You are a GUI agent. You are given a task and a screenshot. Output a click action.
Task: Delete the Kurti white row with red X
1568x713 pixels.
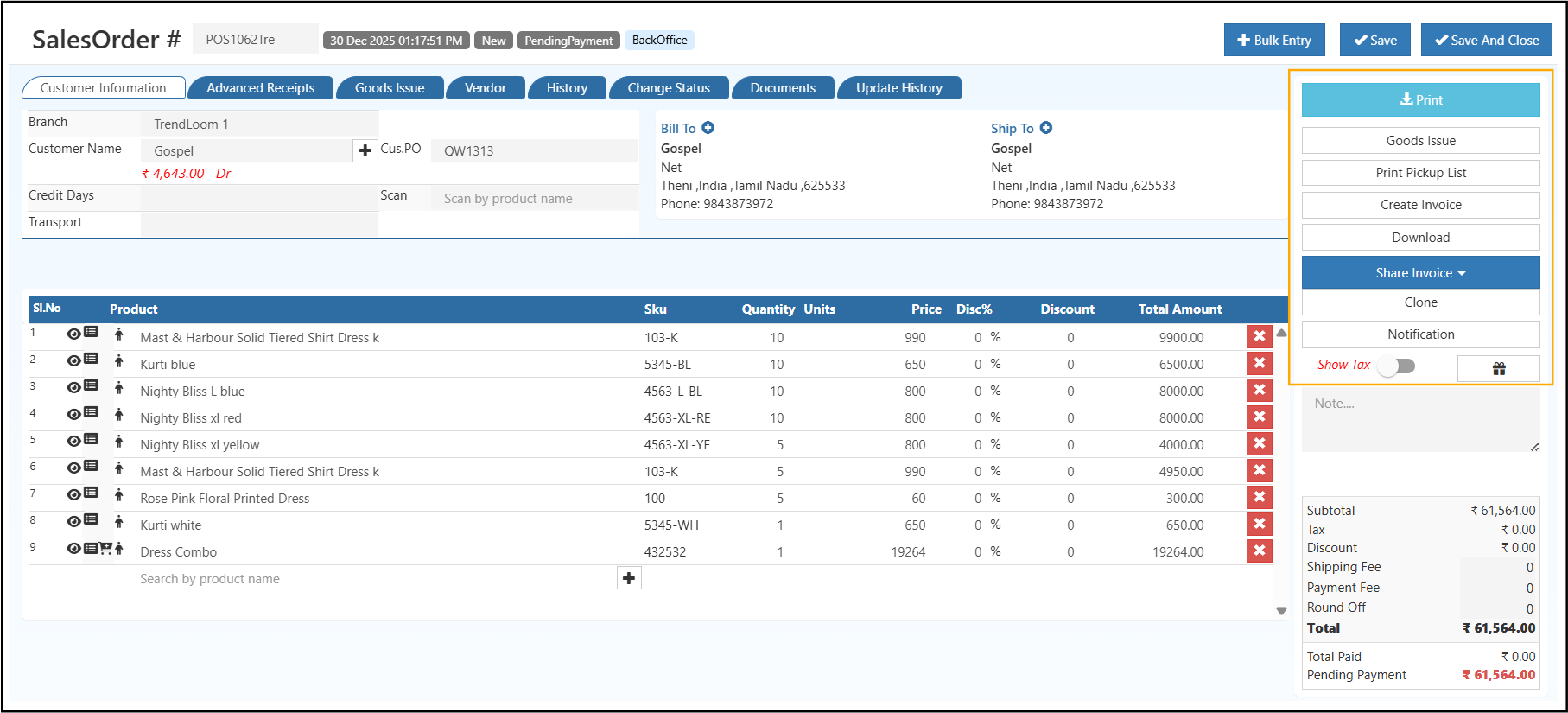click(1259, 525)
